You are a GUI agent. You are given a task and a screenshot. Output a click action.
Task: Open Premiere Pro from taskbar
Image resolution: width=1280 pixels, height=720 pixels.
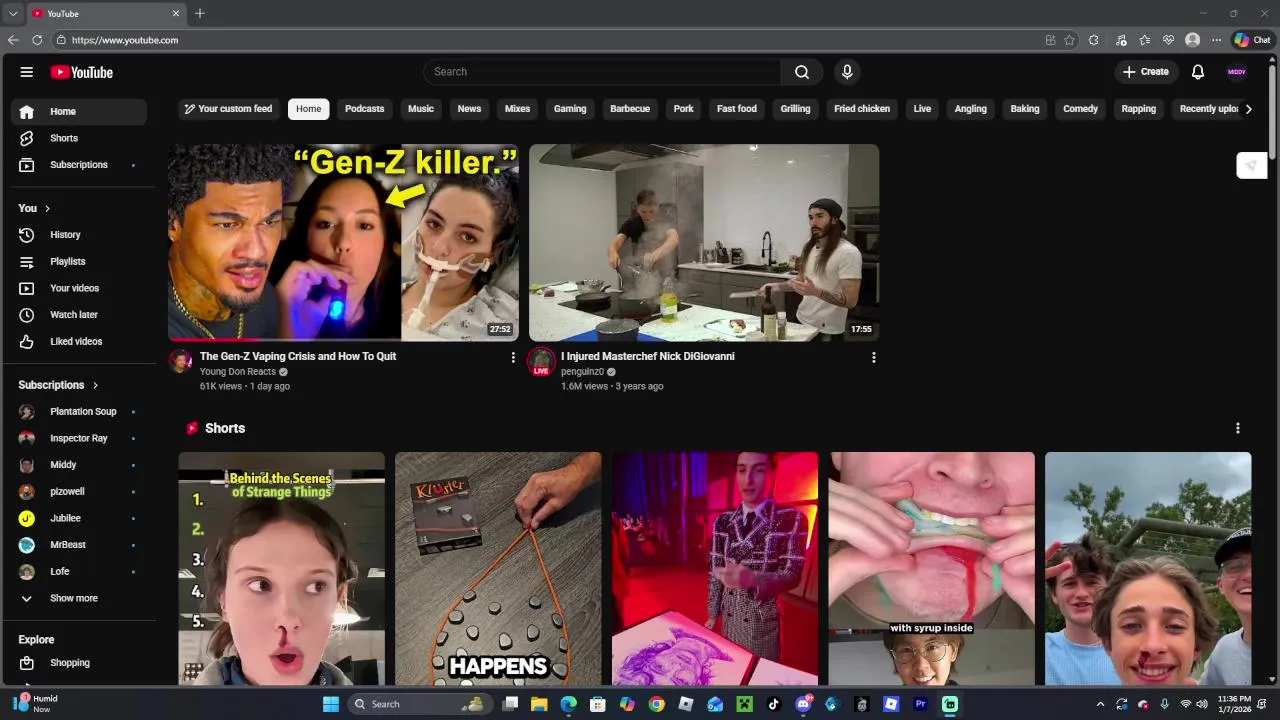[920, 704]
